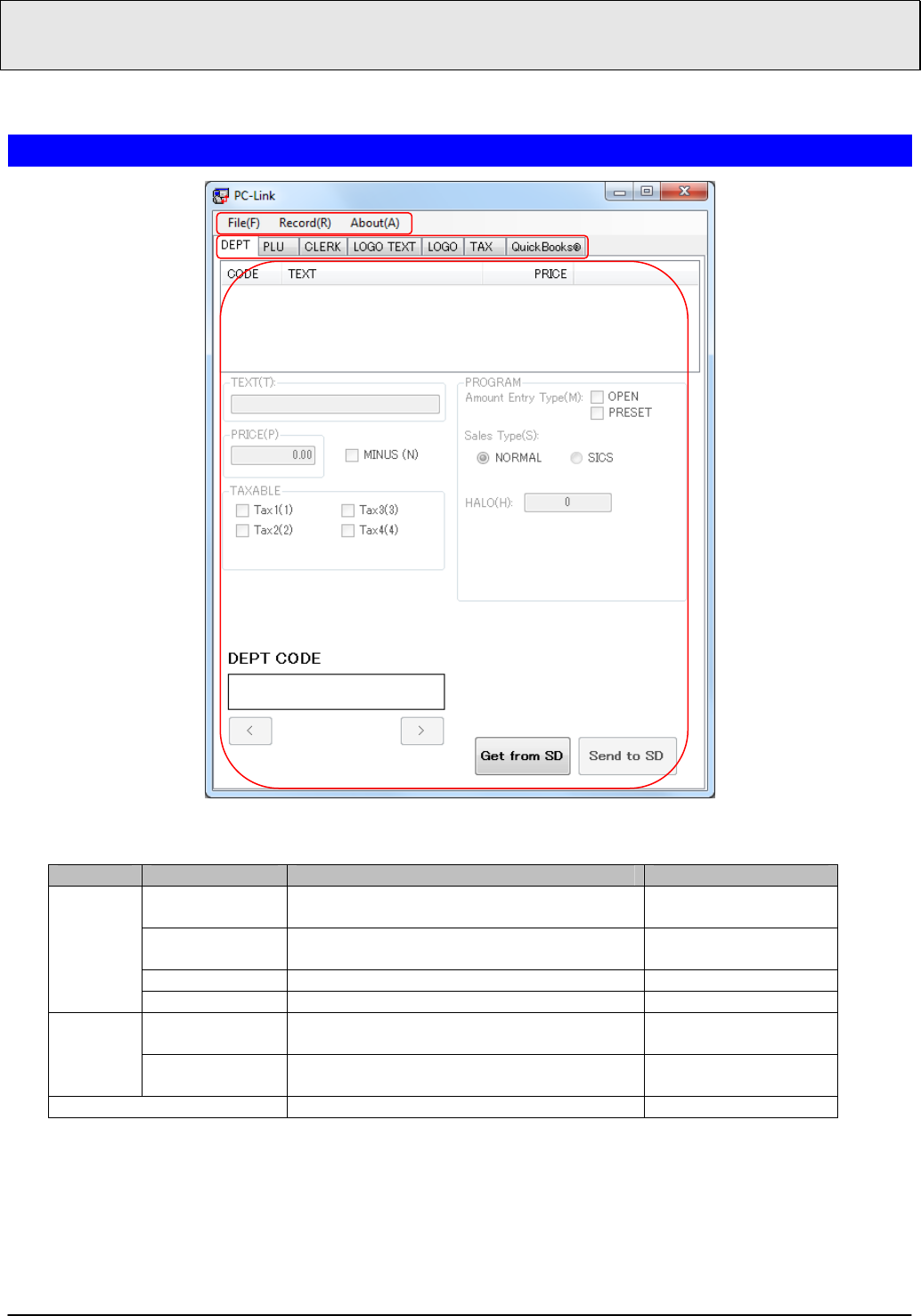The height and width of the screenshot is (1316, 921).
Task: Switch to the CLERK tab
Action: click(322, 247)
